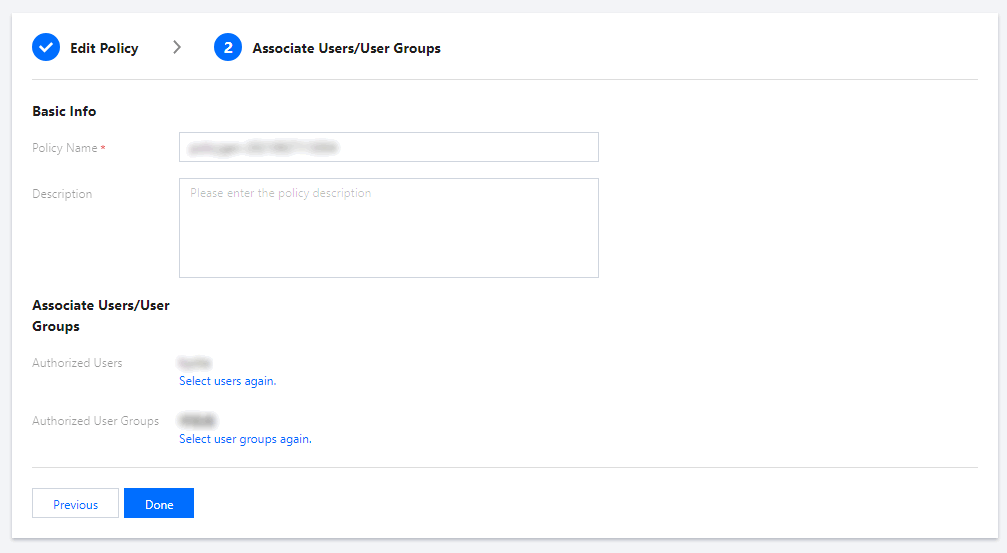
Task: Click the Description field label
Action: (x=62, y=194)
